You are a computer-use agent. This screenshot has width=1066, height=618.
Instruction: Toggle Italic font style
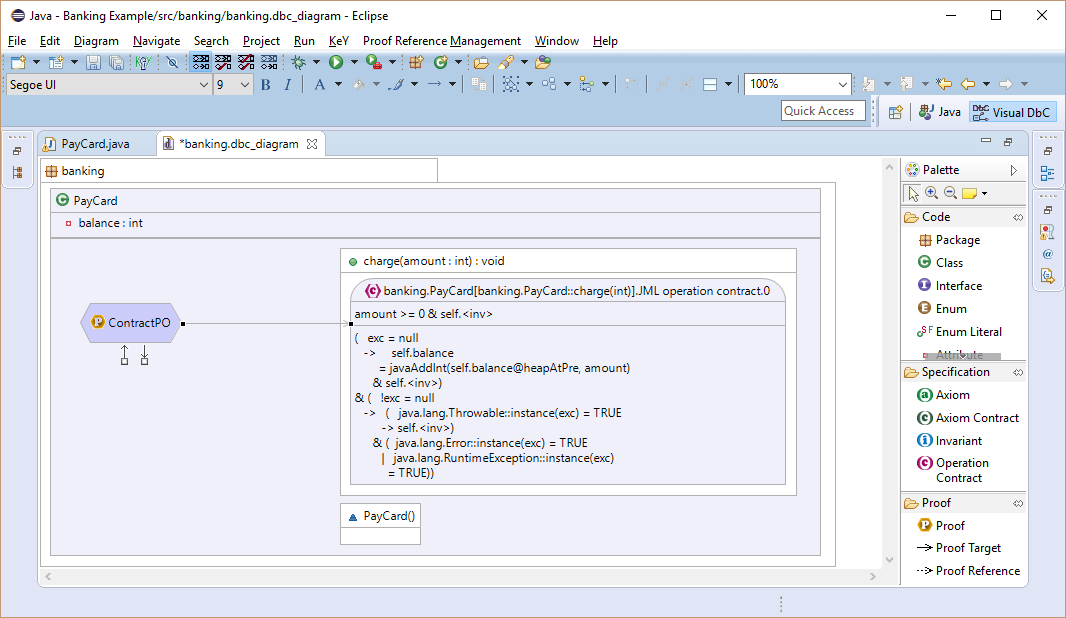(288, 84)
